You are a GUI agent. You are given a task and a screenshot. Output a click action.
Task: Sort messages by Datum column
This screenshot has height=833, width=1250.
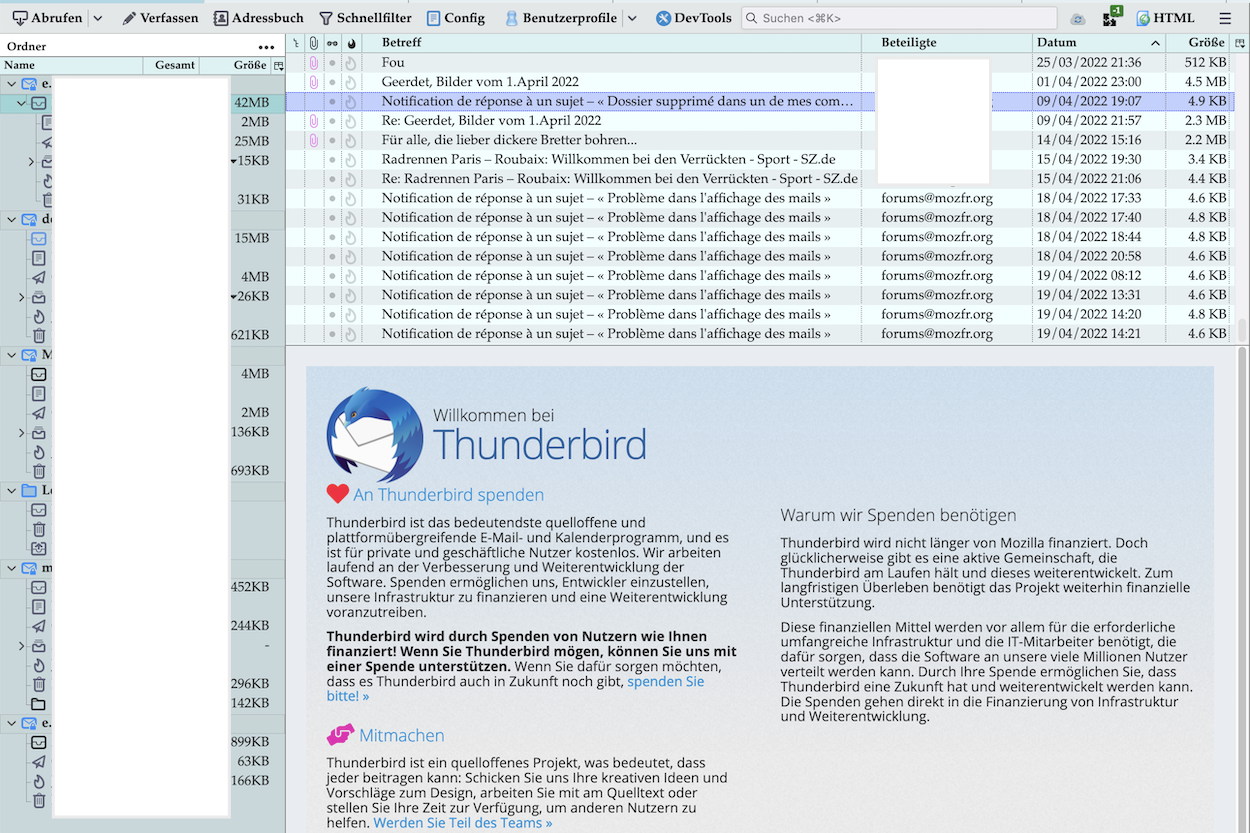(1099, 43)
